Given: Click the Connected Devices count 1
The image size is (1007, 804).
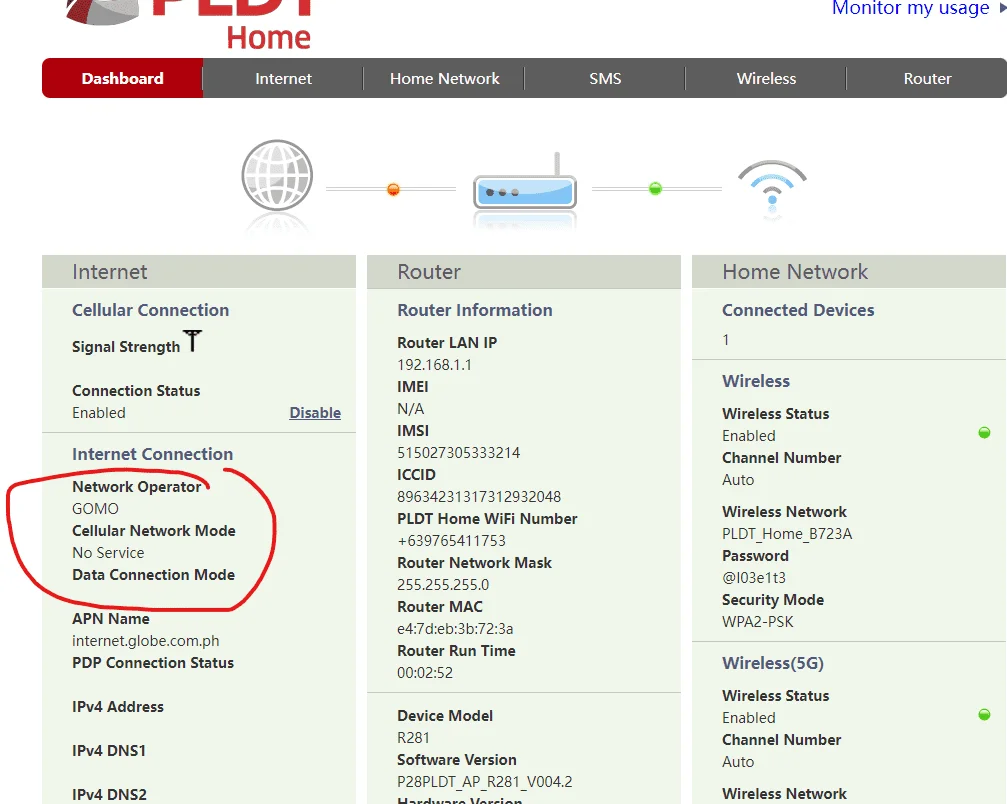Looking at the screenshot, I should [x=726, y=340].
